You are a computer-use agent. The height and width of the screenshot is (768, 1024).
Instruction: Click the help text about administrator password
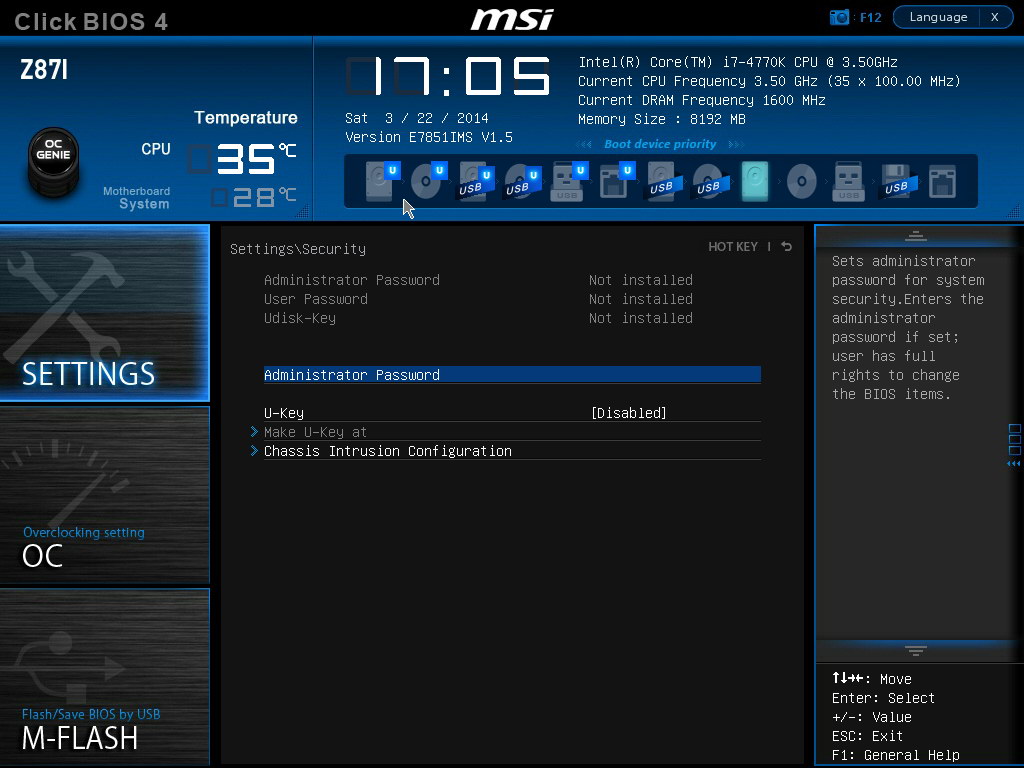tap(908, 327)
